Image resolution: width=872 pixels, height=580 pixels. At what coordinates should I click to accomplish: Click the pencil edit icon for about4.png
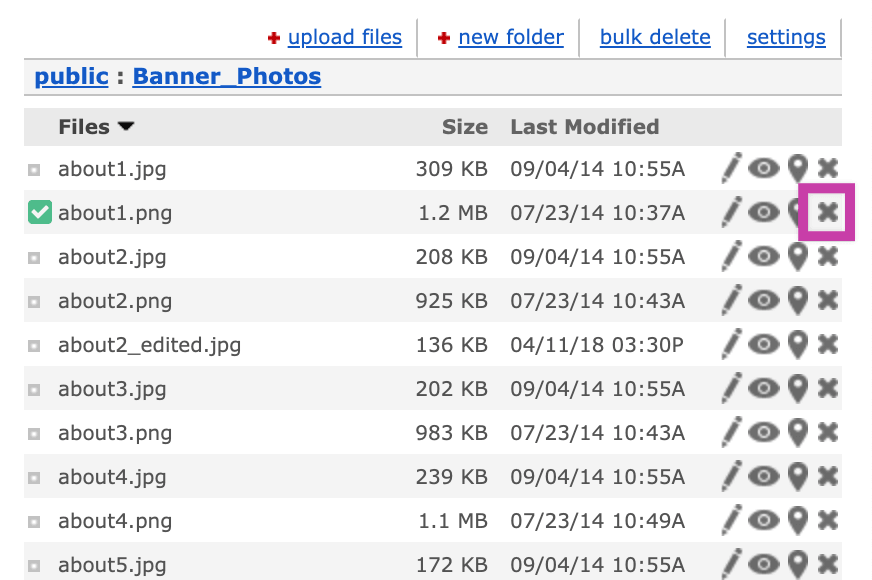click(731, 520)
